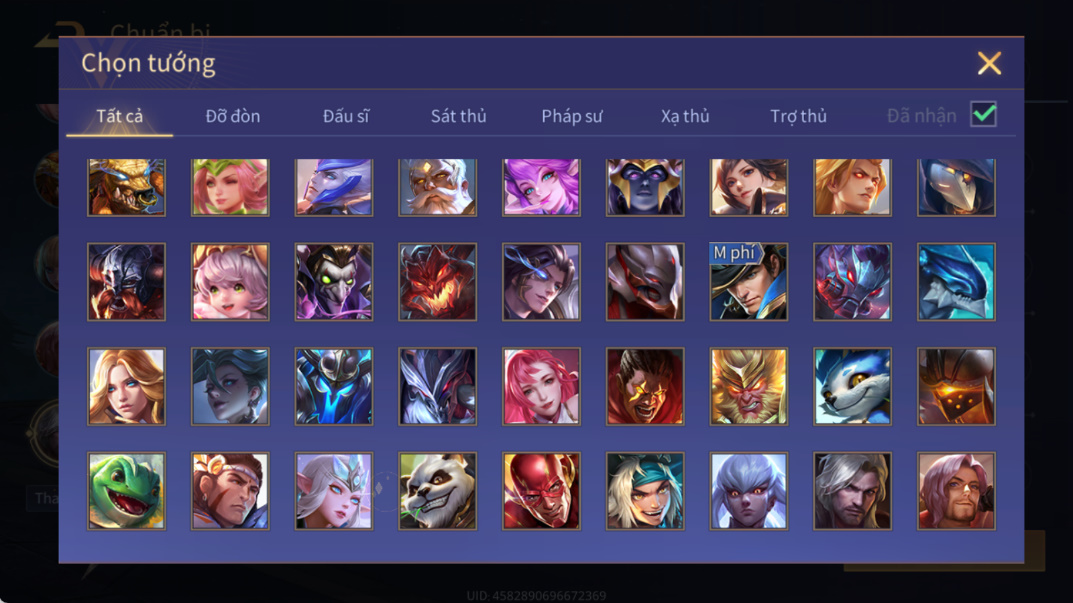
Task: Select the red fire demon hero
Action: [438, 282]
